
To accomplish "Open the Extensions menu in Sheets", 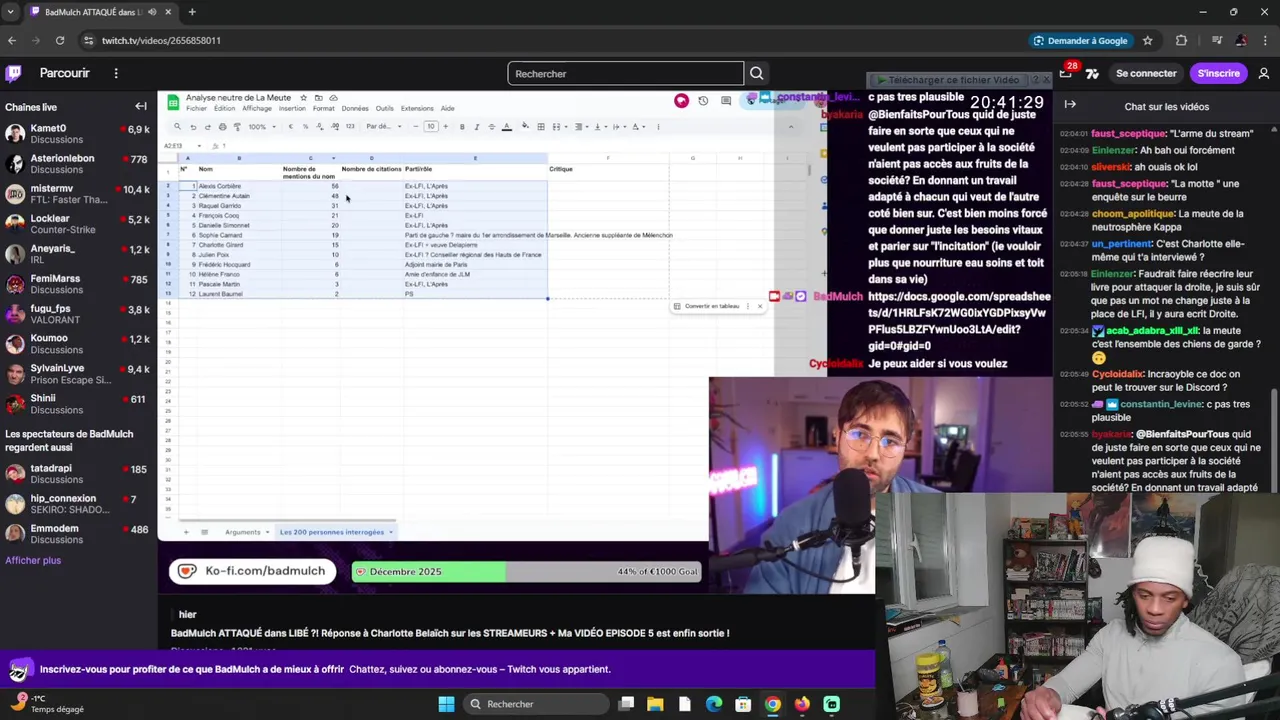I will [x=417, y=108].
